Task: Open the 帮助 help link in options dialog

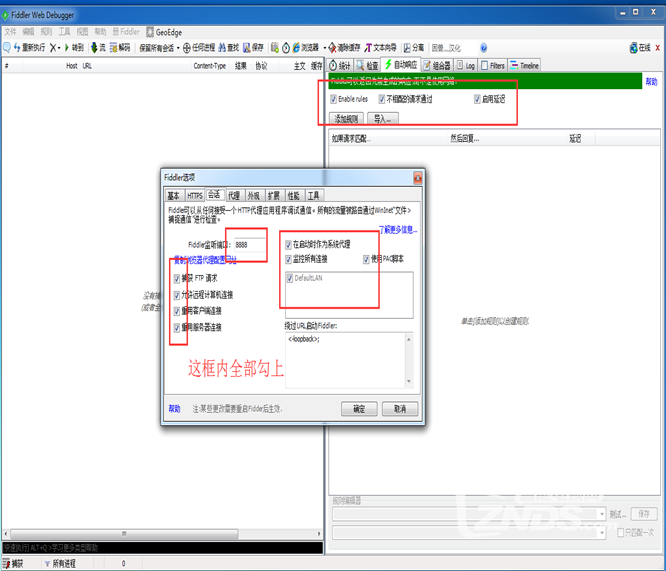Action: click(174, 409)
